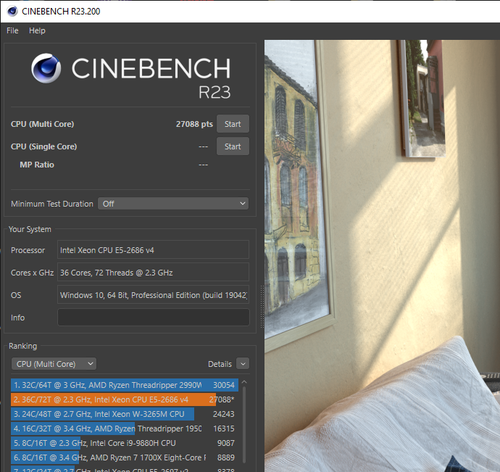Open the File menu
The width and height of the screenshot is (500, 472).
(x=12, y=31)
